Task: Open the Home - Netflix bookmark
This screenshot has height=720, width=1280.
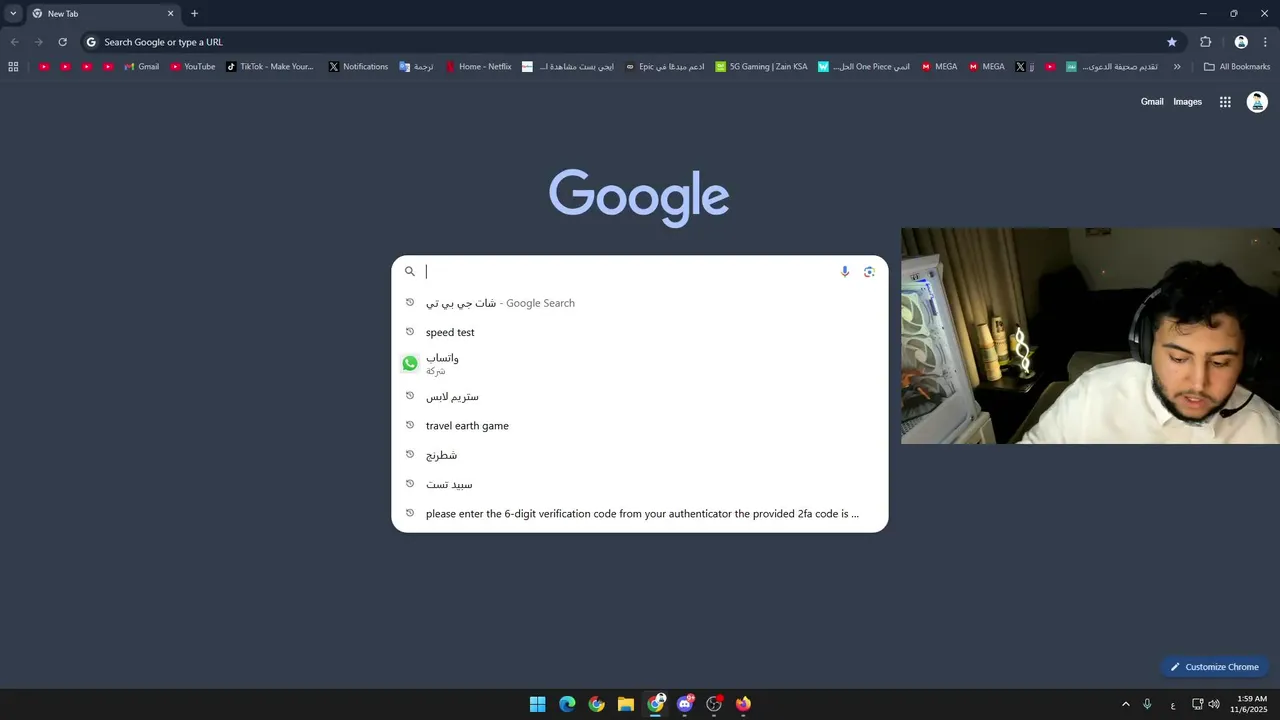Action: click(x=478, y=67)
